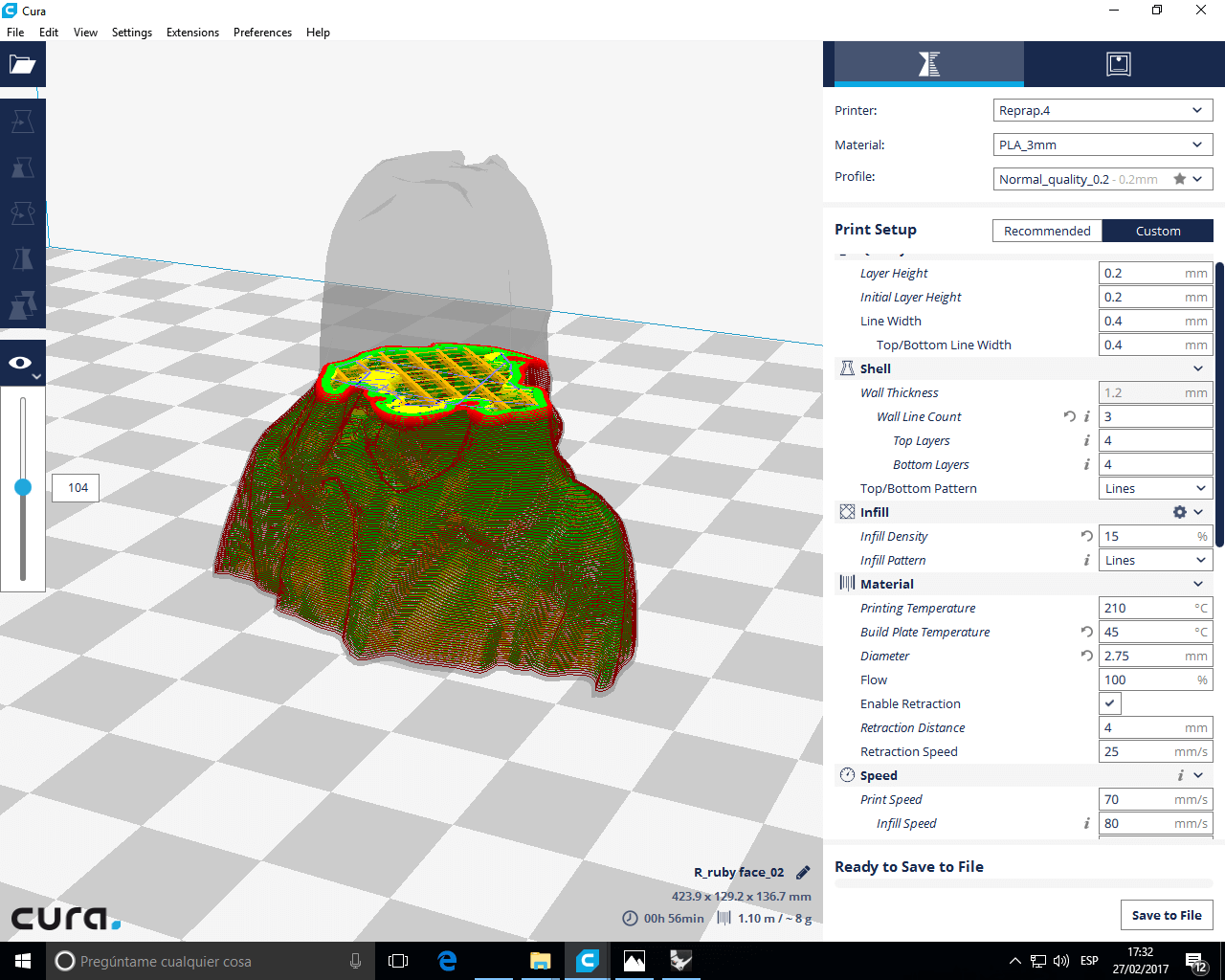This screenshot has height=980, width=1225.
Task: Click the settings panel scrollbar
Action: [x=1220, y=405]
